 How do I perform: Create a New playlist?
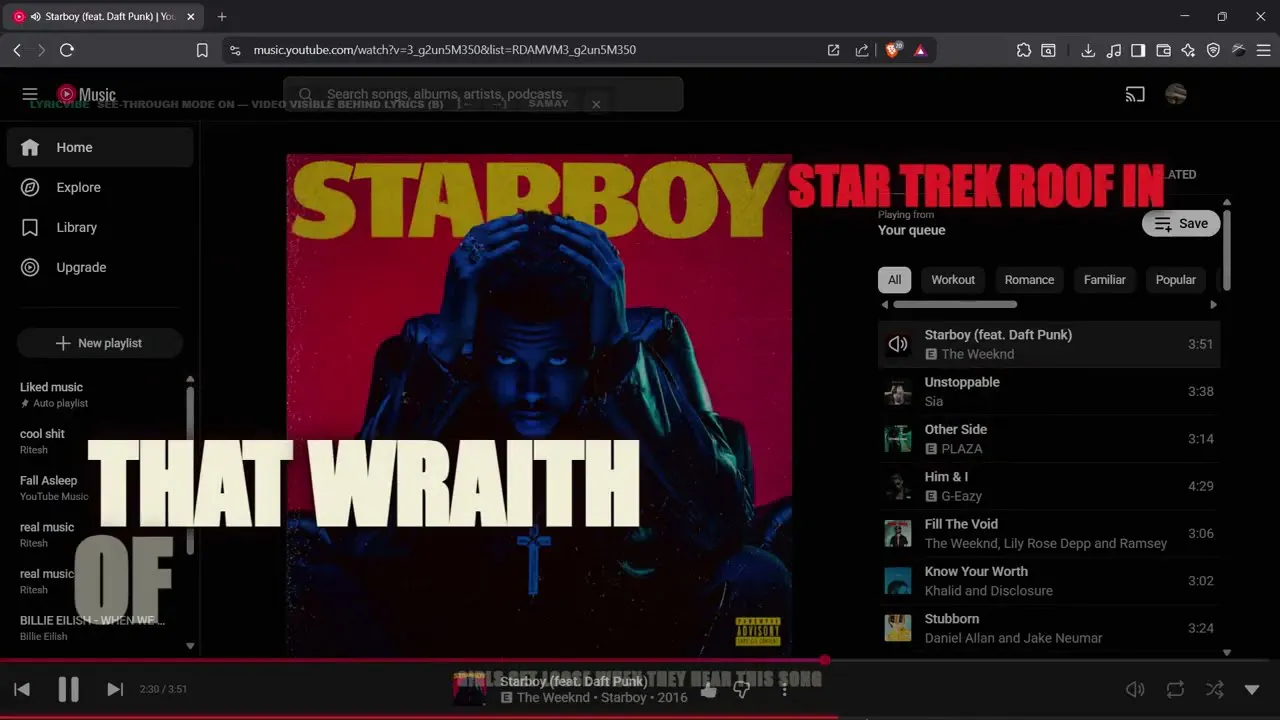[100, 343]
